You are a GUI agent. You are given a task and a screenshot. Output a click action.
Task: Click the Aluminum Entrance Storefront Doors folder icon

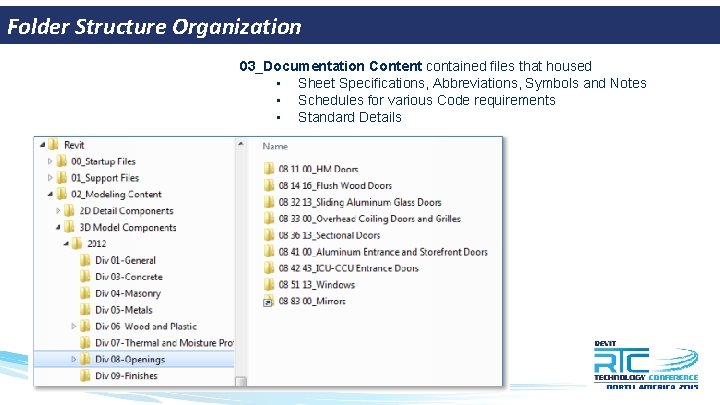coord(269,252)
